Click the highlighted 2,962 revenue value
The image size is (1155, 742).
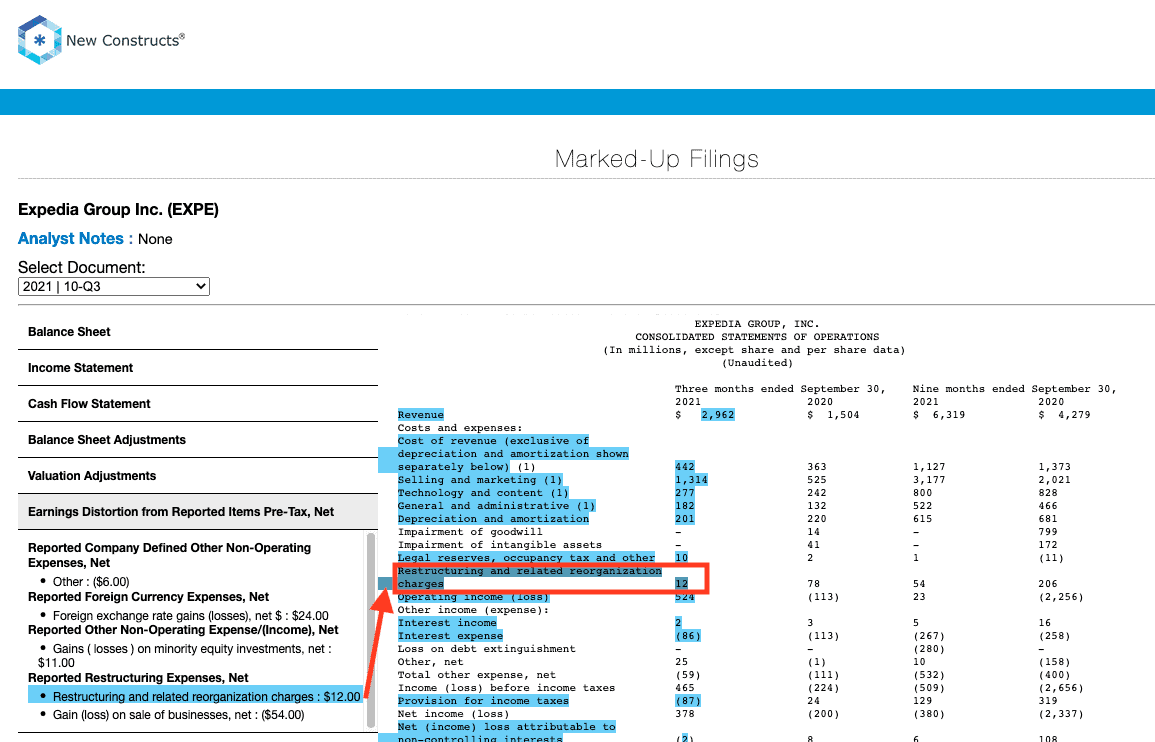[x=717, y=415]
